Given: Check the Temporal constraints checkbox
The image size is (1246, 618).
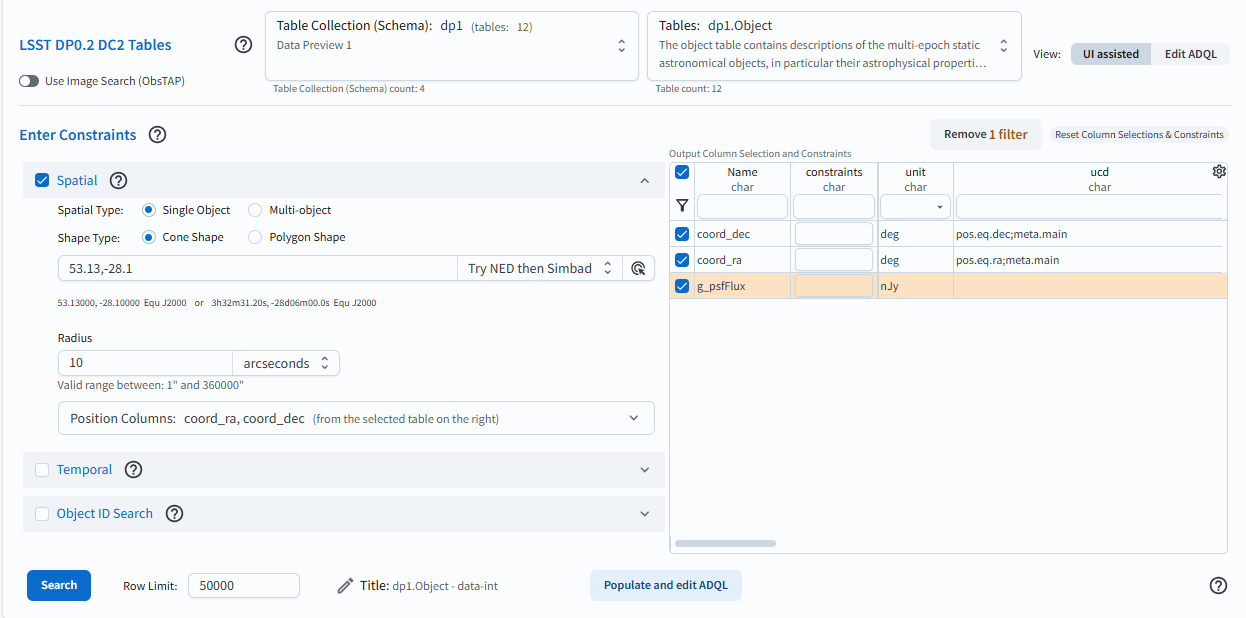Looking at the screenshot, I should point(42,469).
